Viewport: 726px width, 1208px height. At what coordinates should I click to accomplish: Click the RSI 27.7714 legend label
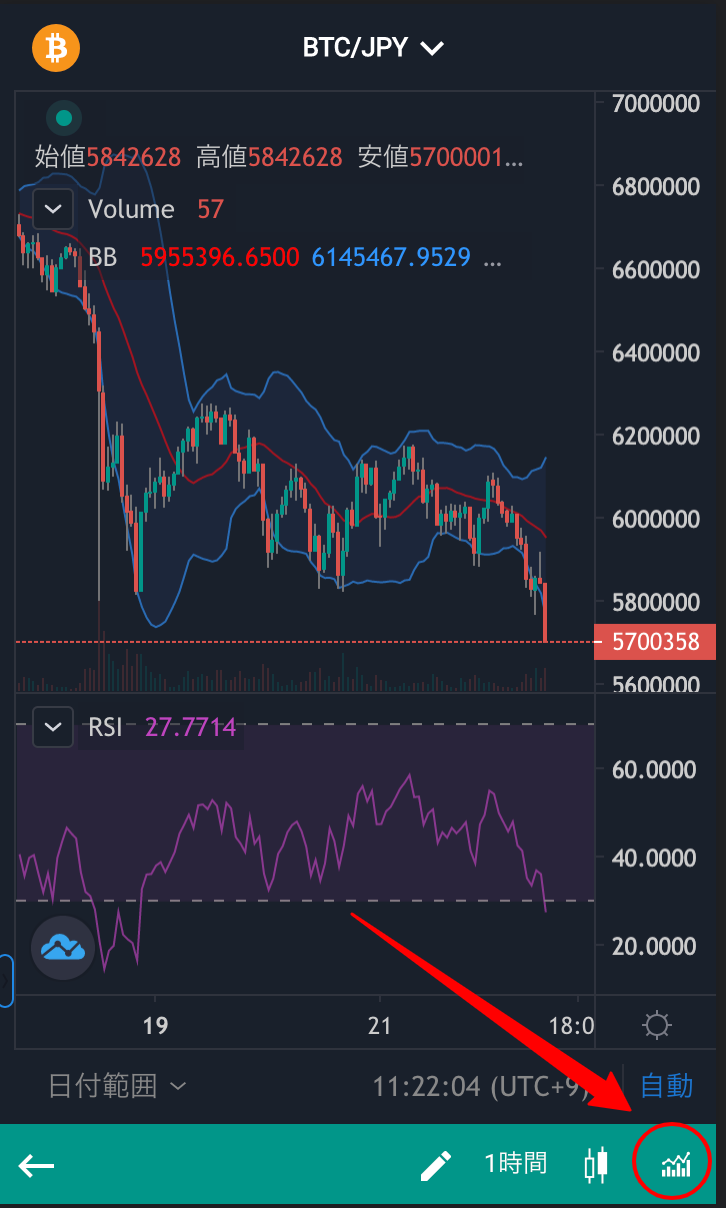[163, 727]
